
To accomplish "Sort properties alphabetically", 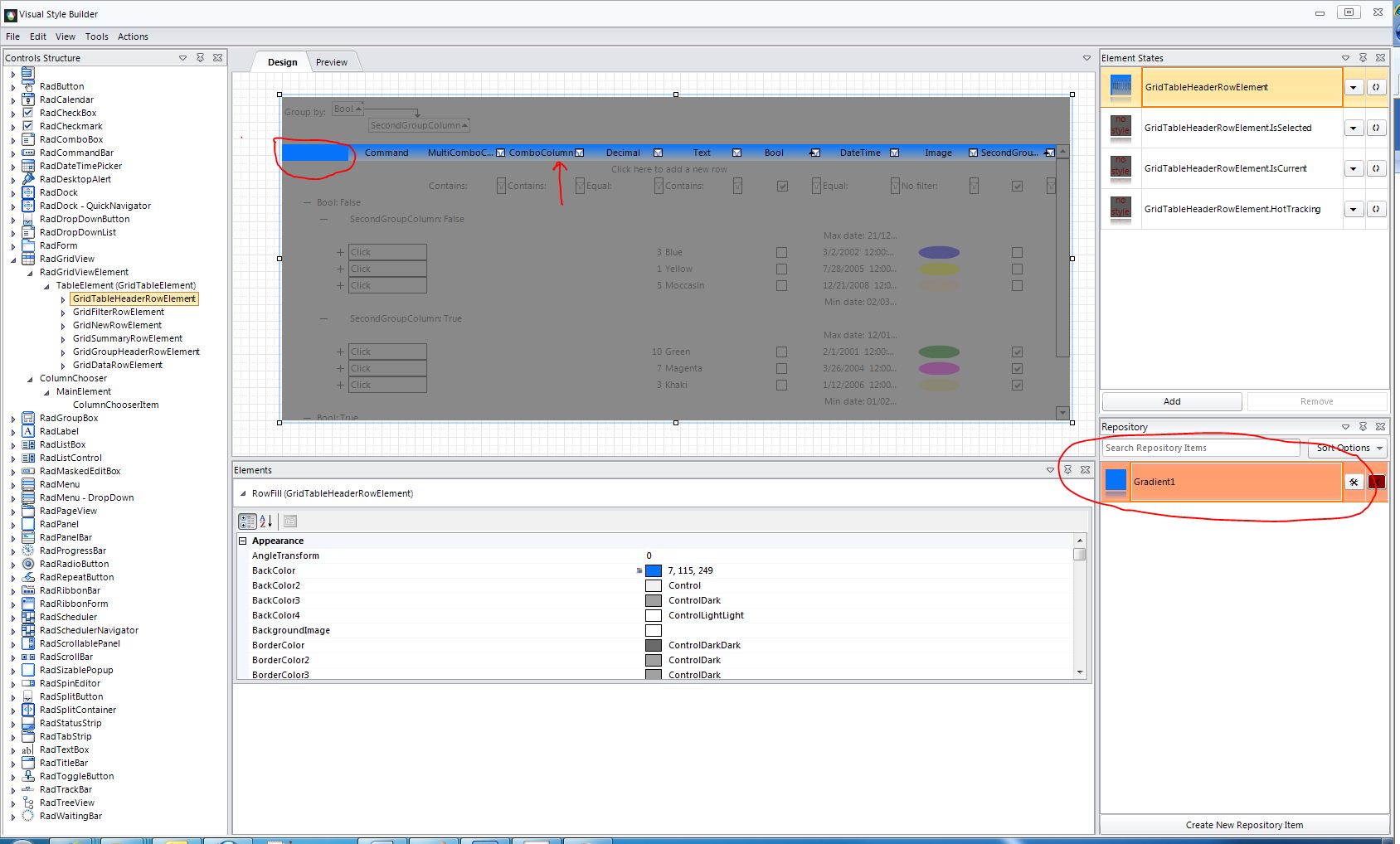I will pyautogui.click(x=266, y=521).
